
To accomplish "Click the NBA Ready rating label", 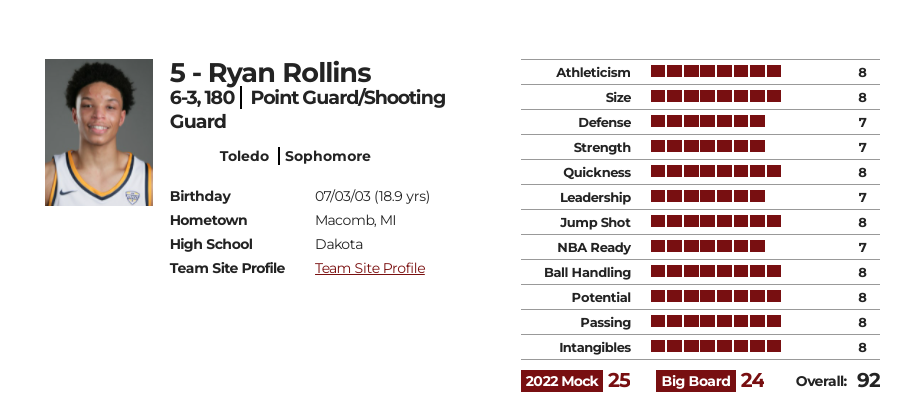I will (594, 247).
